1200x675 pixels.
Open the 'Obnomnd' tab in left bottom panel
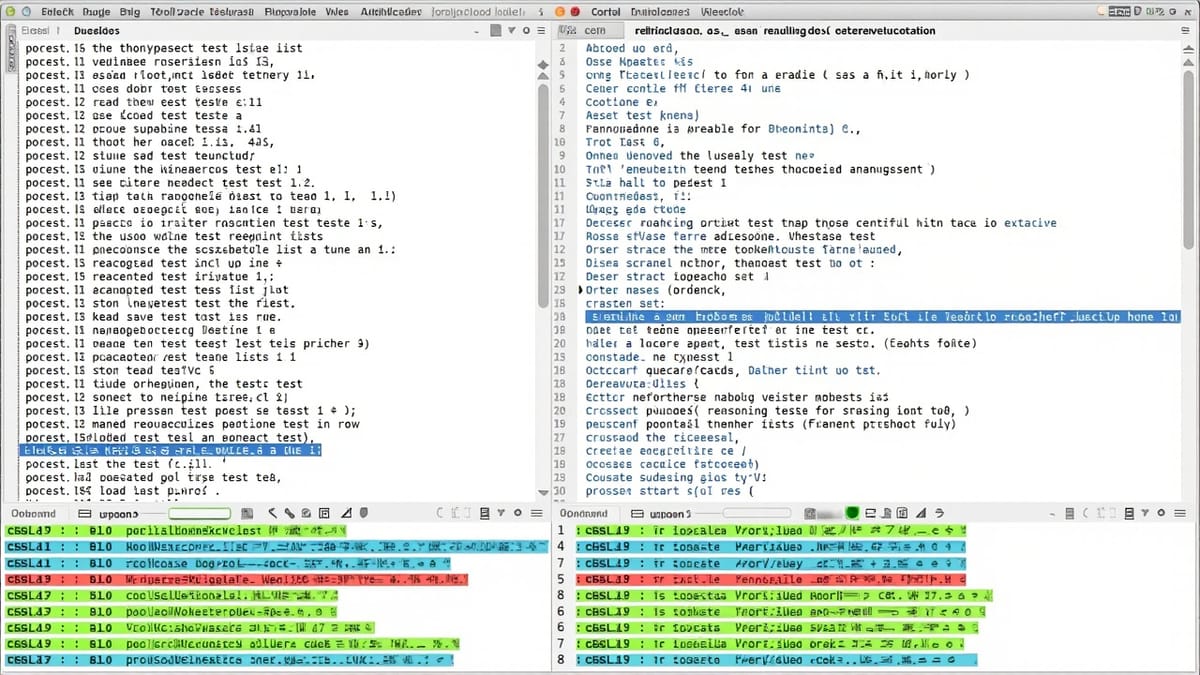tap(33, 513)
